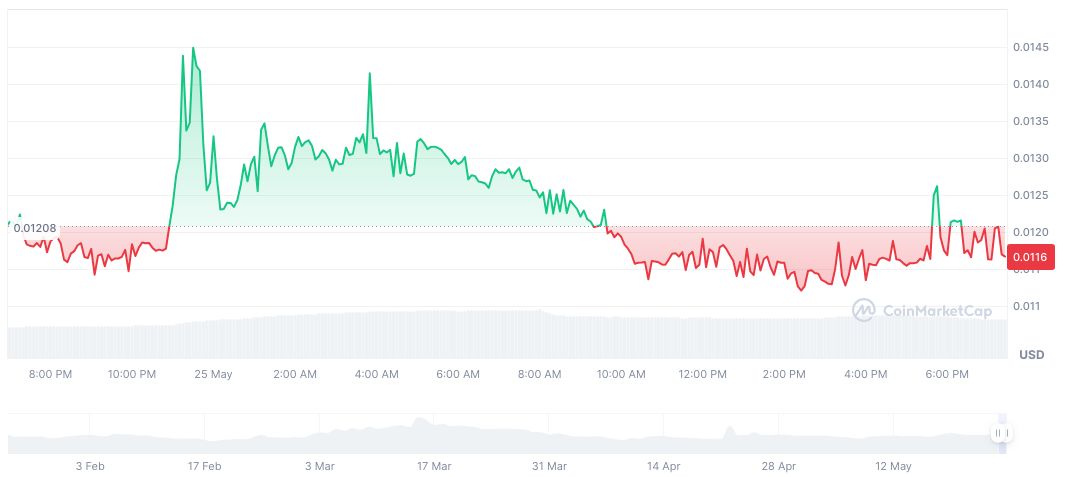Click the 8:00 AM time axis label

[540, 374]
